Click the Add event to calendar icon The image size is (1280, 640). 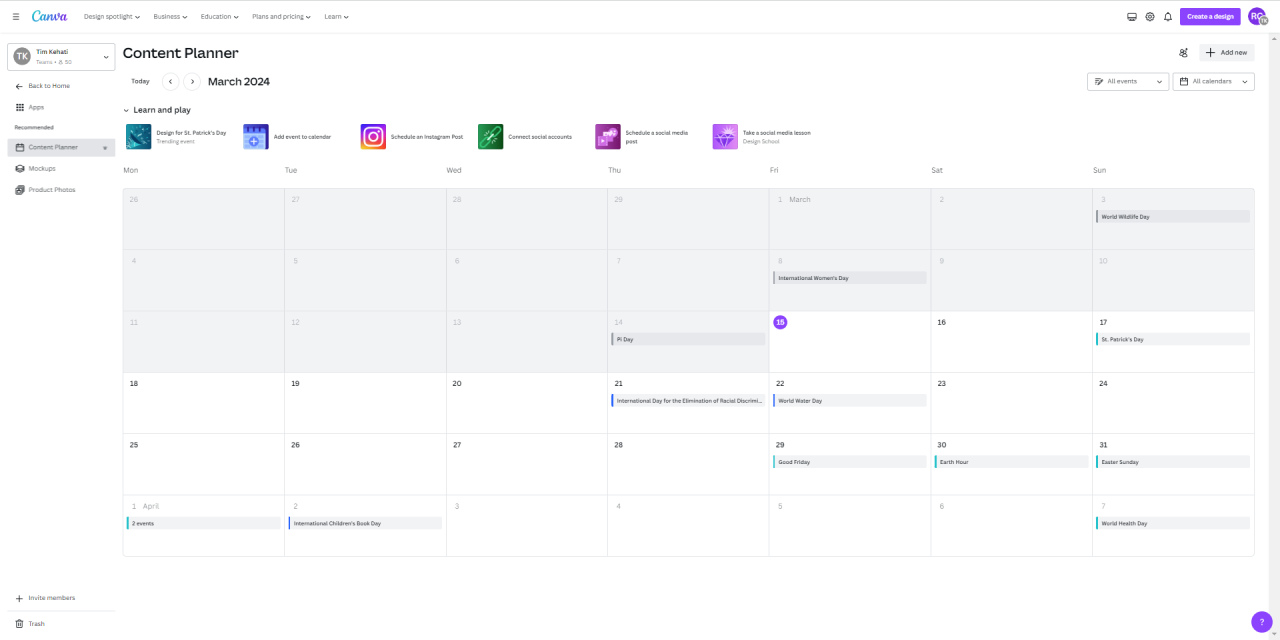(256, 137)
